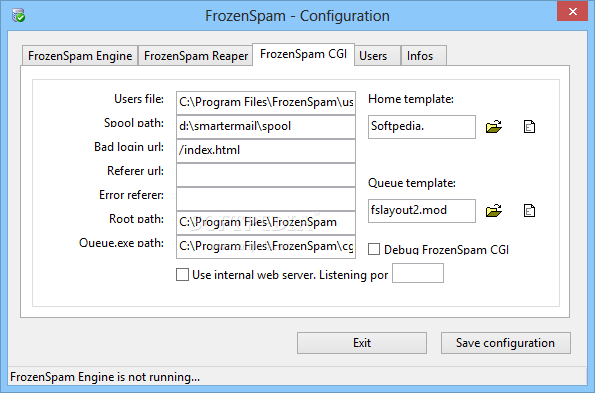This screenshot has height=393, width=595.
Task: Switch to FrozenSpam Engine tab
Action: click(x=80, y=56)
